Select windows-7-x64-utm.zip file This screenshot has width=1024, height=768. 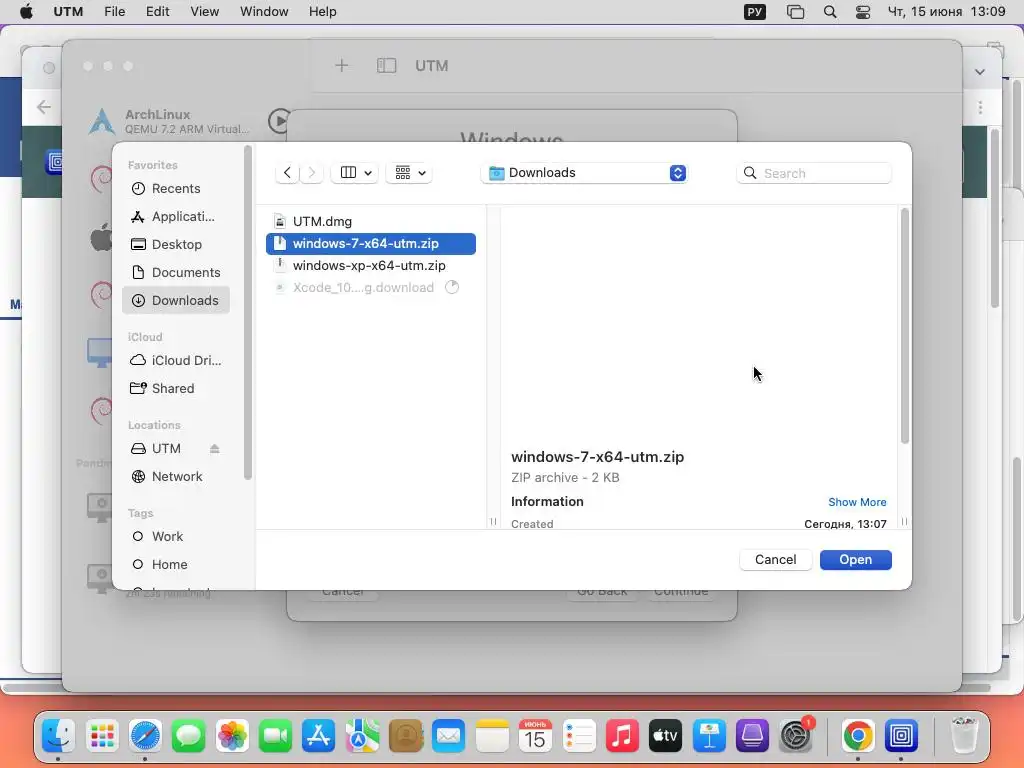click(x=371, y=244)
